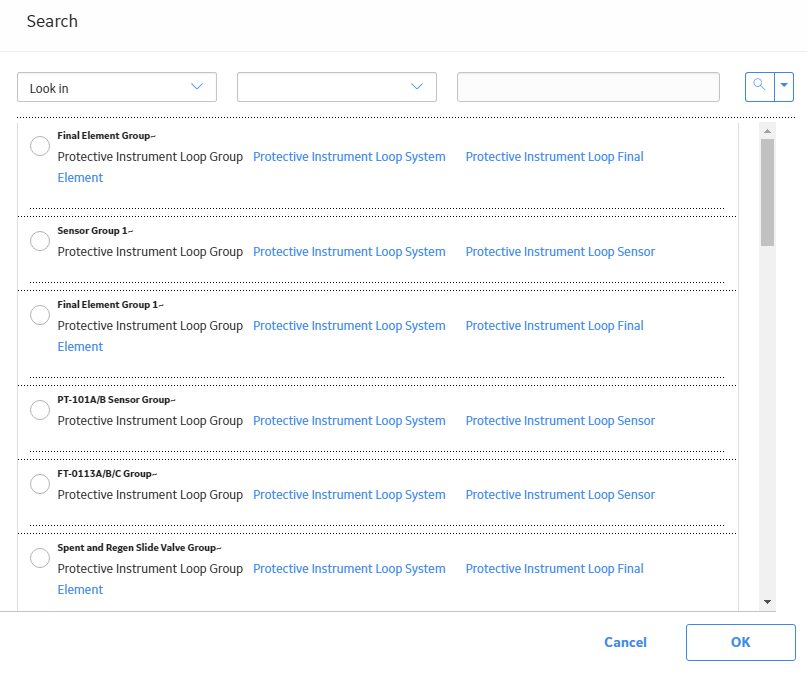
Task: Select the Sensor Group 1 radio button
Action: (x=40, y=241)
